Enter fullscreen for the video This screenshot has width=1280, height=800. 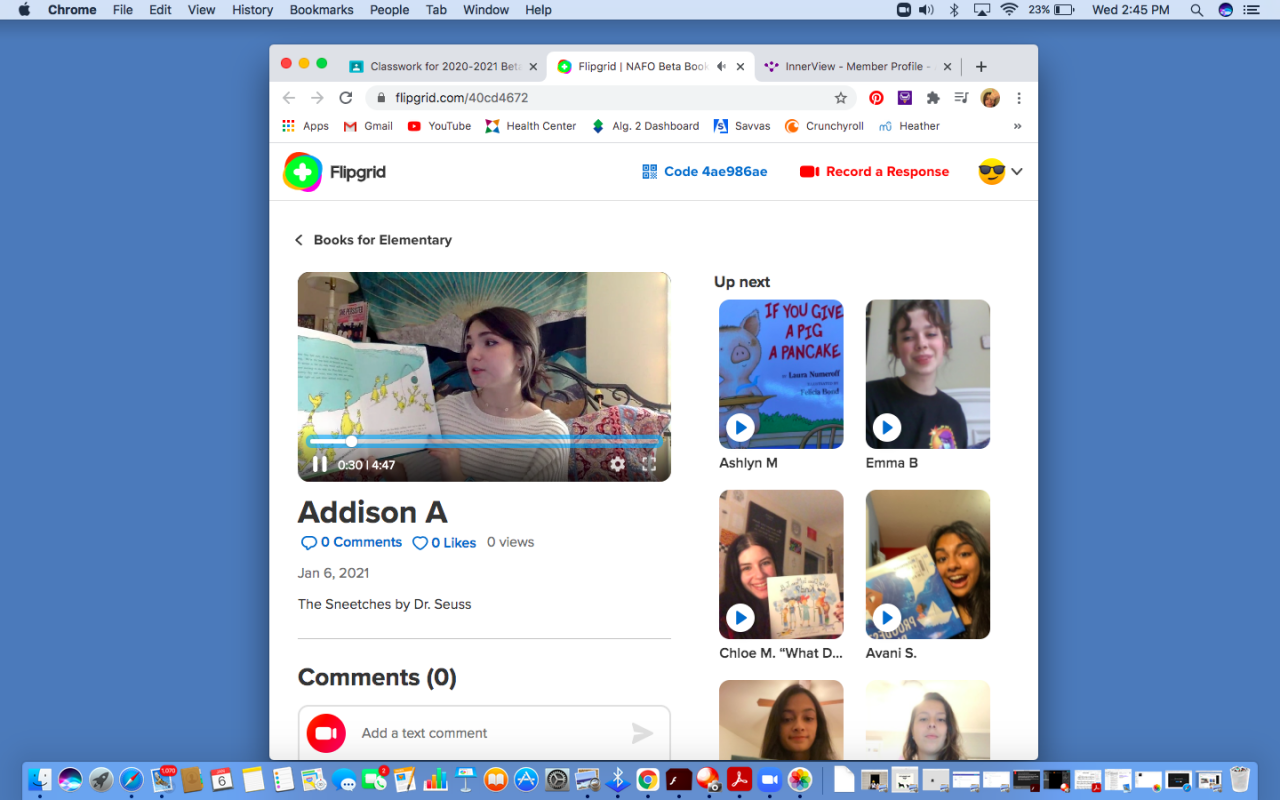(649, 464)
